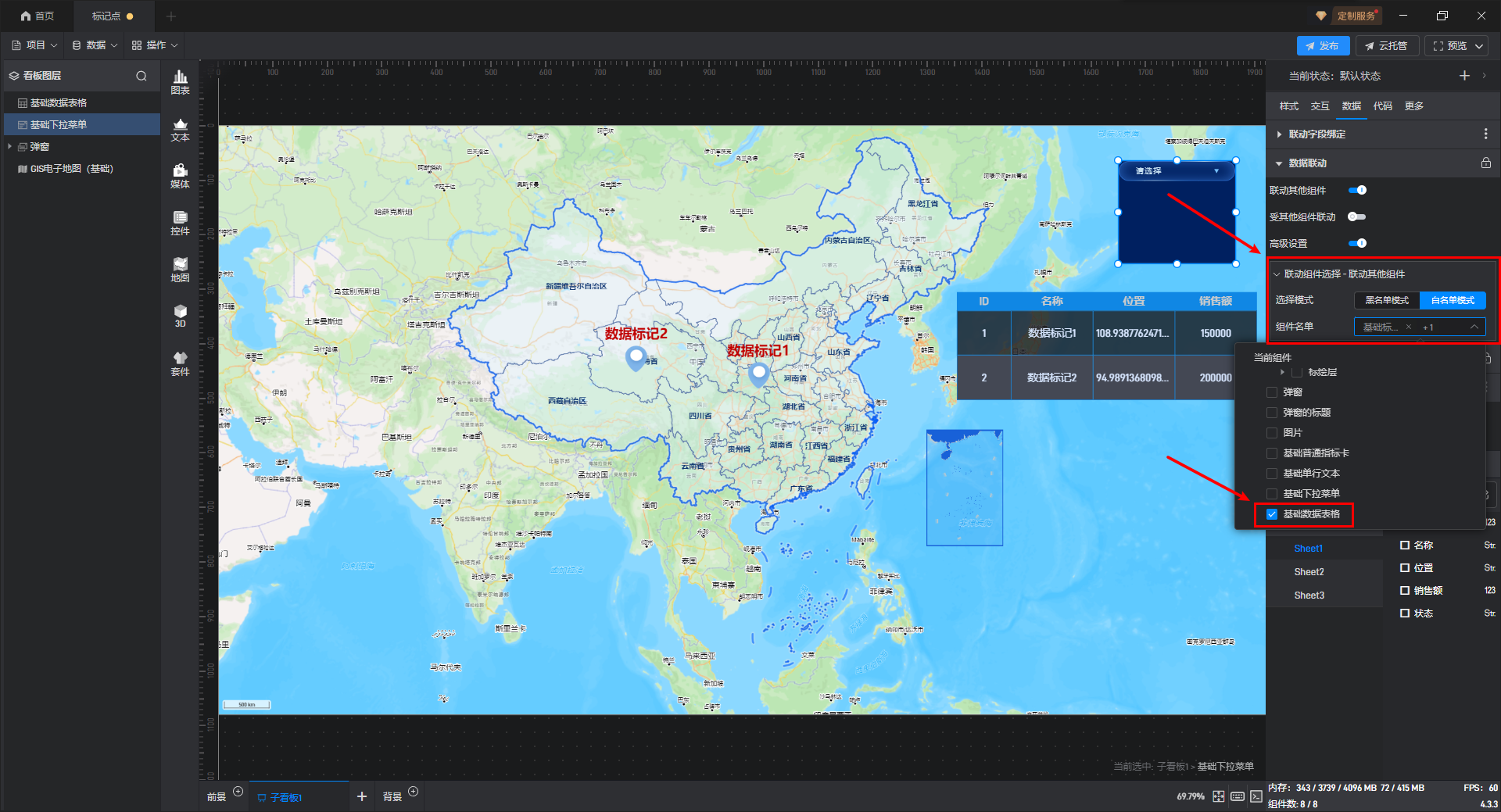Image resolution: width=1501 pixels, height=812 pixels.
Task: Select 白名单模式 whitelist mode
Action: [x=1453, y=300]
